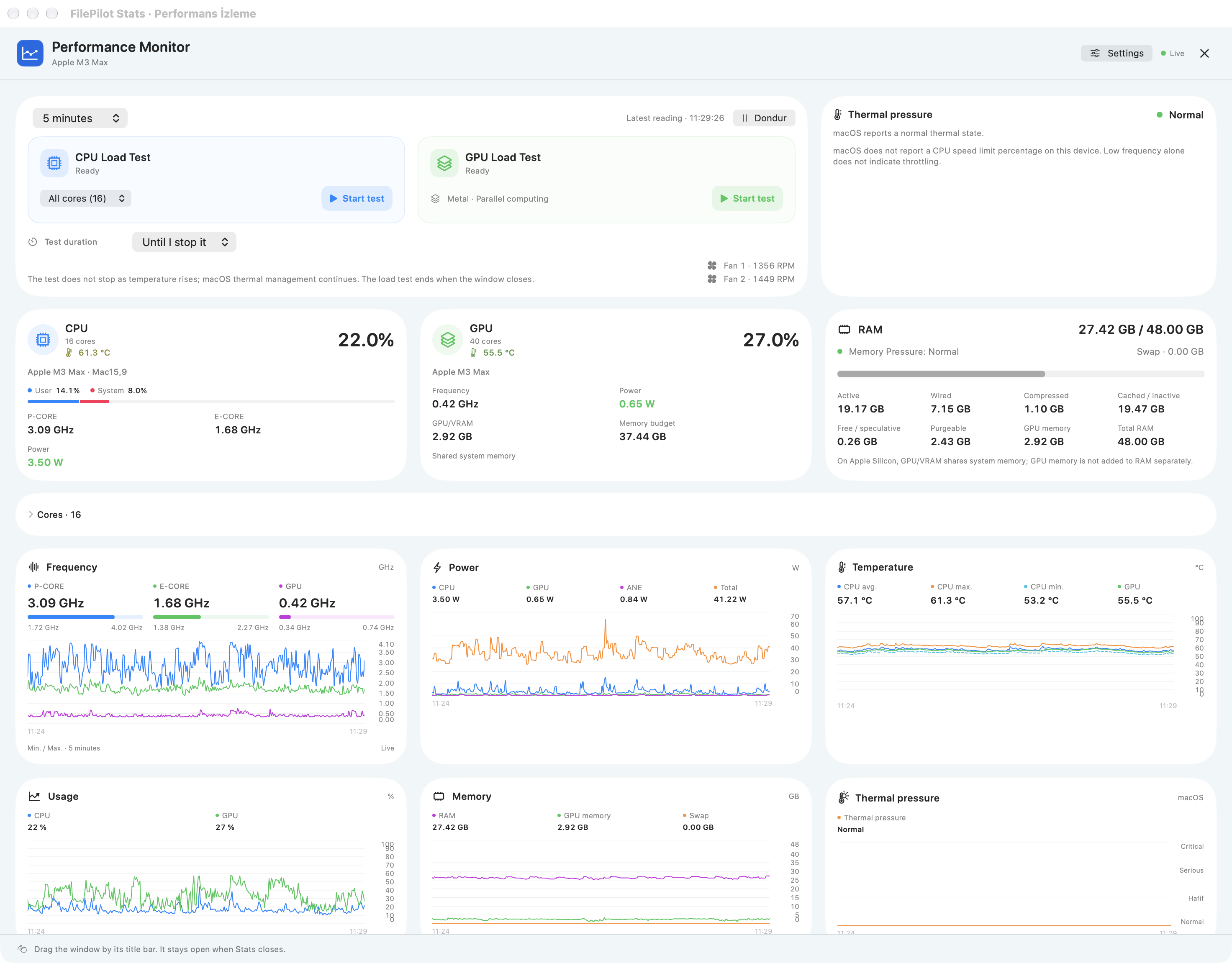Click the Power lightning bolt icon
Screen dimensions: 1232x963
pos(437,567)
